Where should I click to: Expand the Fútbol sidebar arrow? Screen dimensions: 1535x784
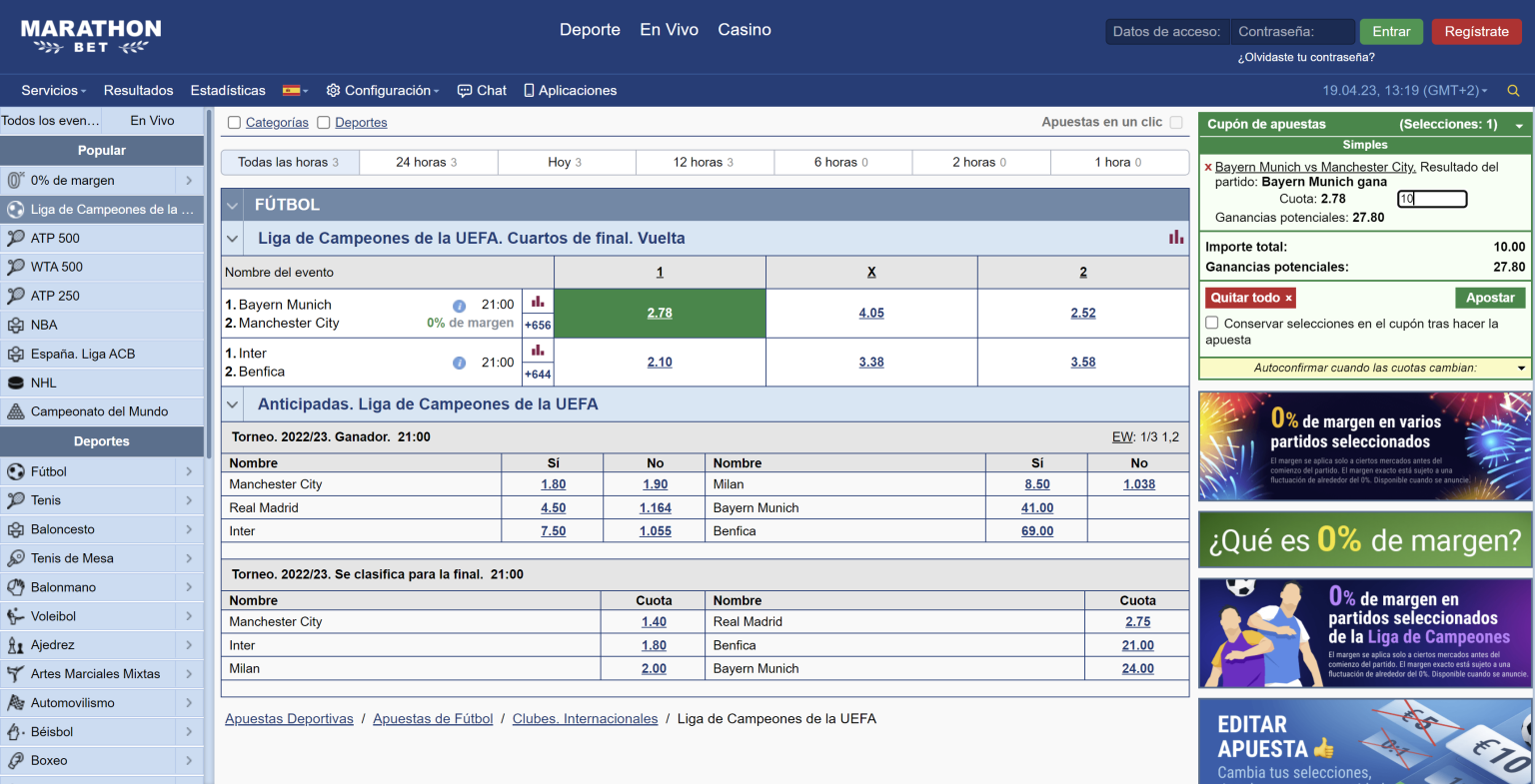click(189, 471)
